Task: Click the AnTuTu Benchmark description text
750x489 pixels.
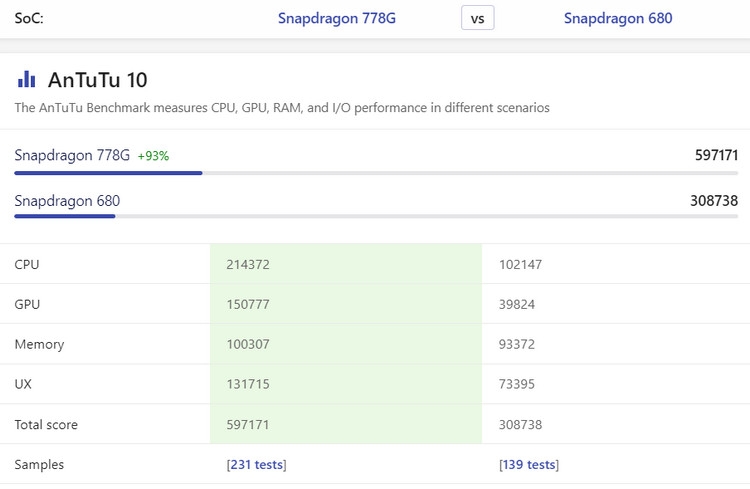Action: (x=282, y=108)
